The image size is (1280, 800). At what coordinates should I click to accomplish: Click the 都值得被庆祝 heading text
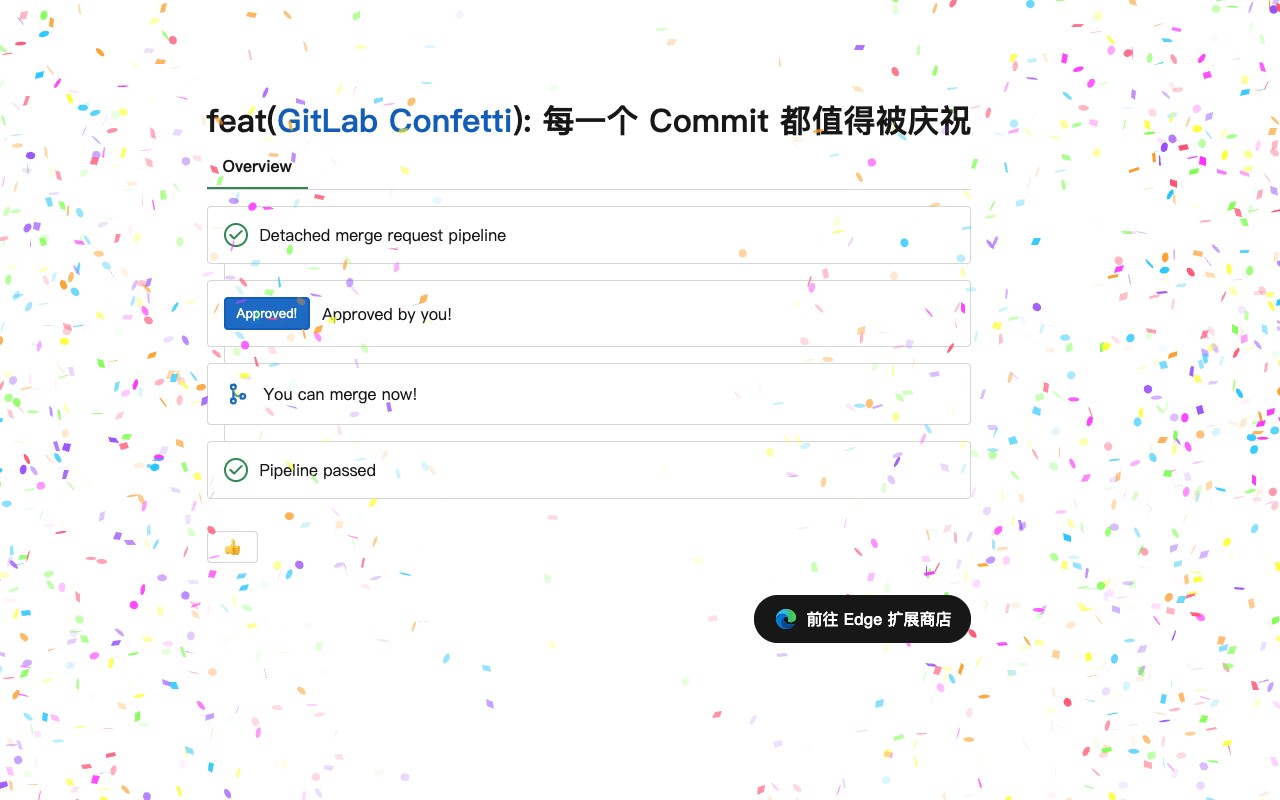click(876, 121)
